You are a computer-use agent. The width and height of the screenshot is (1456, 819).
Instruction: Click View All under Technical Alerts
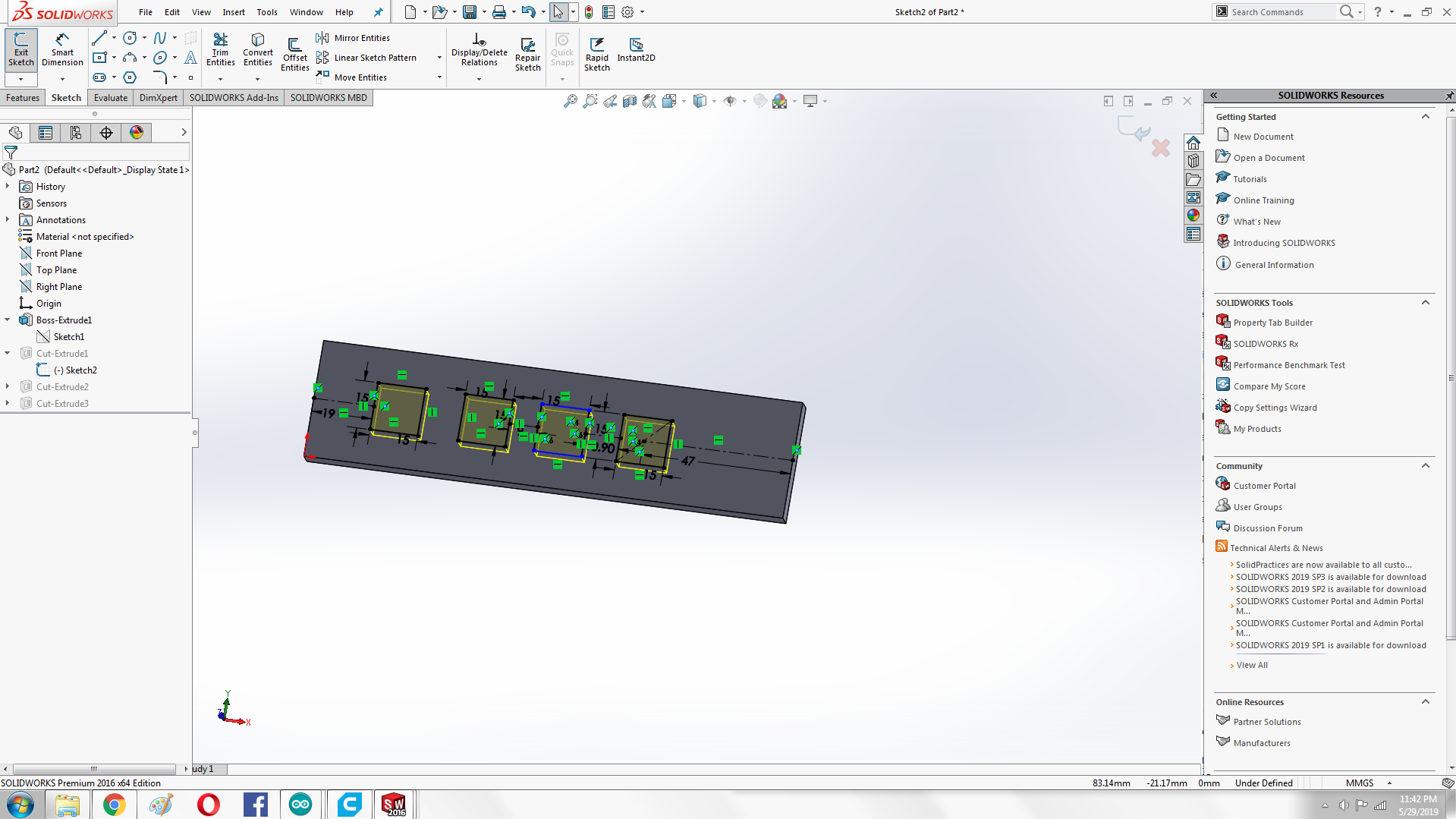click(1252, 665)
